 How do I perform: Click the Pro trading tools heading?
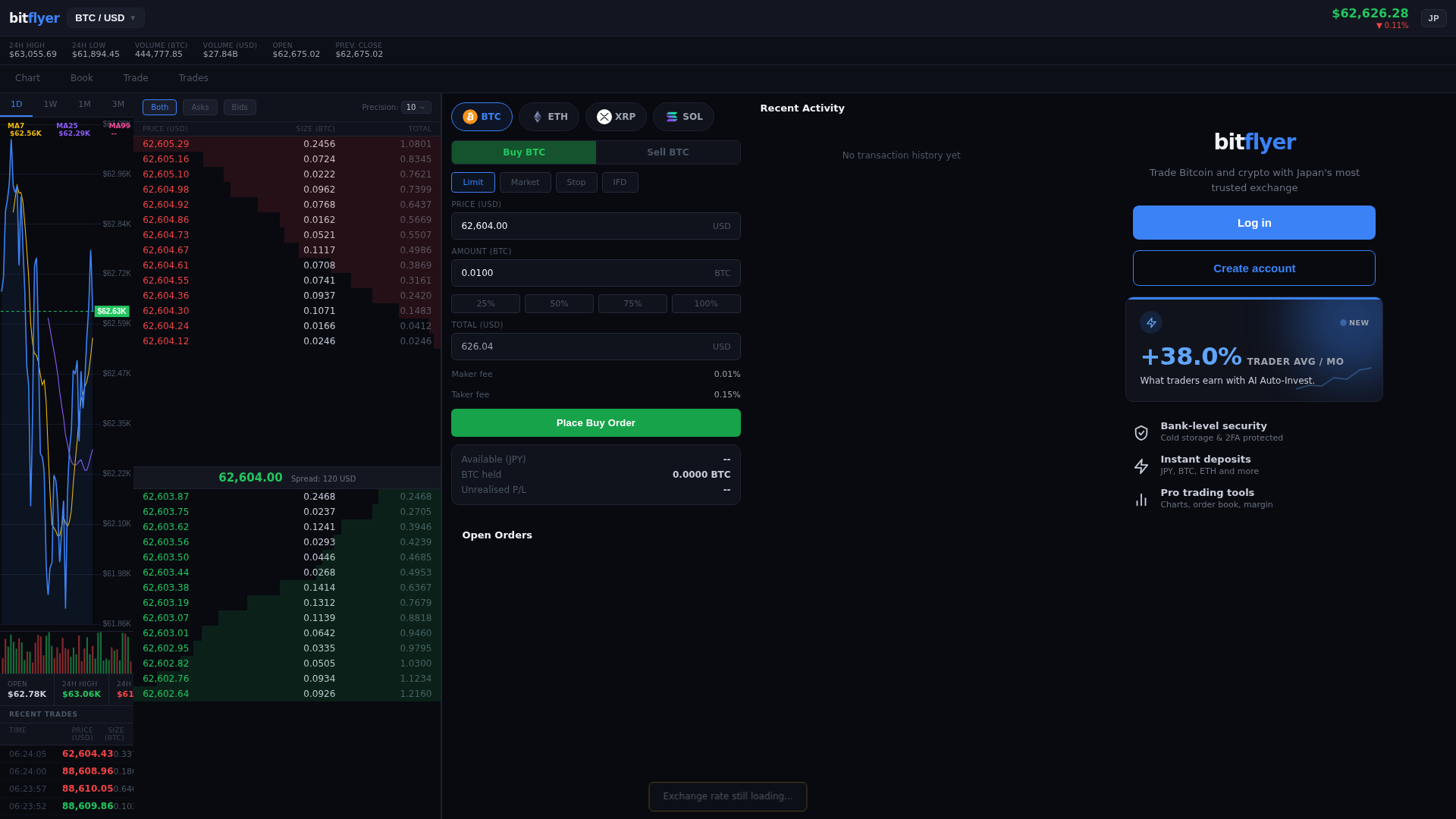pos(1207,493)
